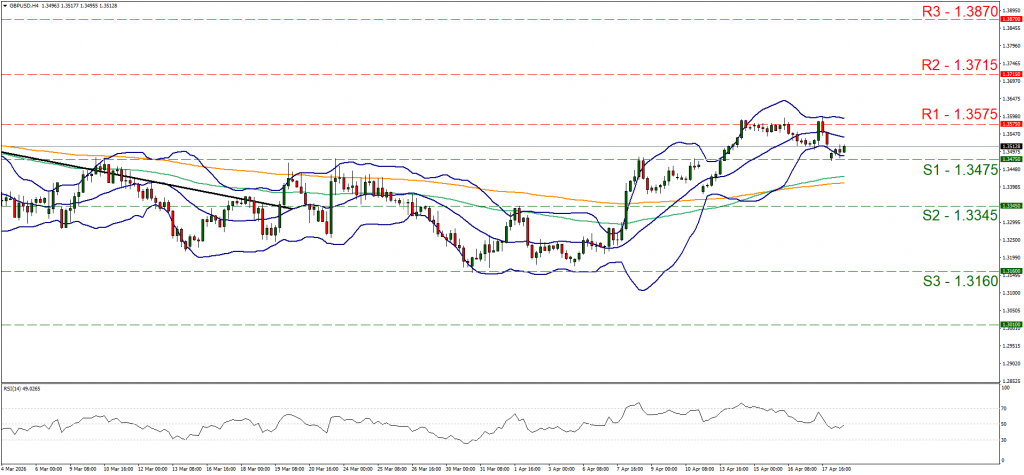The image size is (1024, 475).
Task: Click the green 1.34750 price tag on axis
Action: tap(1010, 159)
